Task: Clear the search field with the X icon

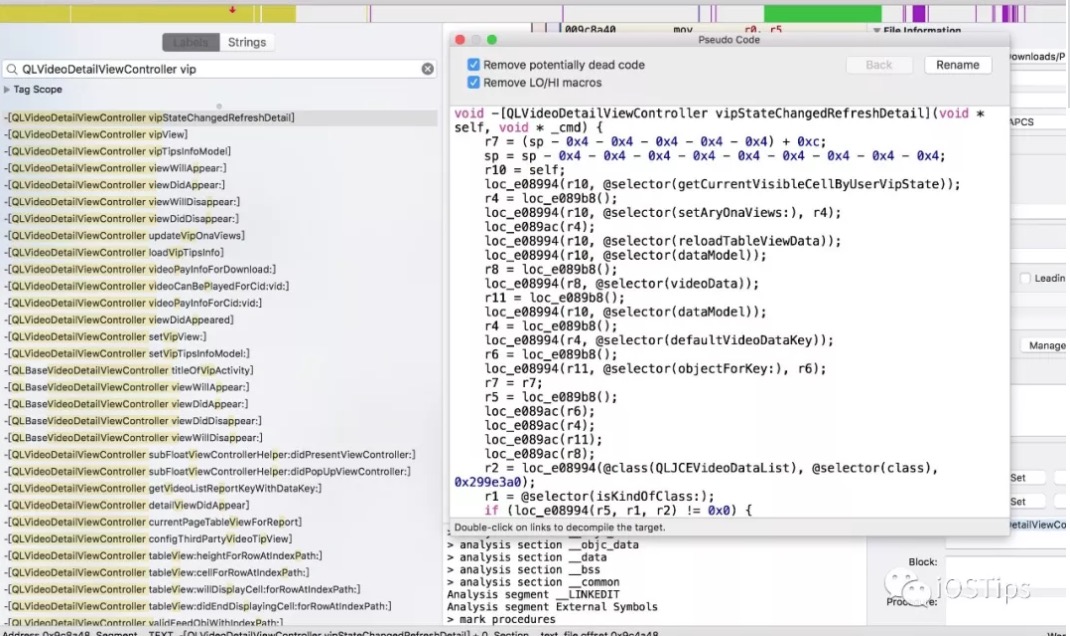Action: [x=427, y=69]
